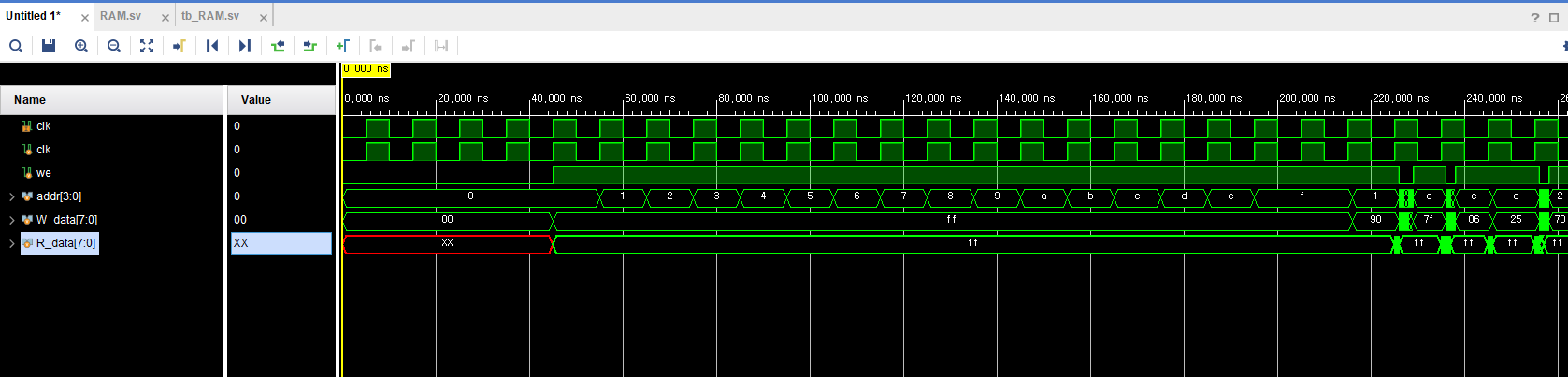
Task: Switch to the Untitled 1* tab
Action: click(34, 16)
